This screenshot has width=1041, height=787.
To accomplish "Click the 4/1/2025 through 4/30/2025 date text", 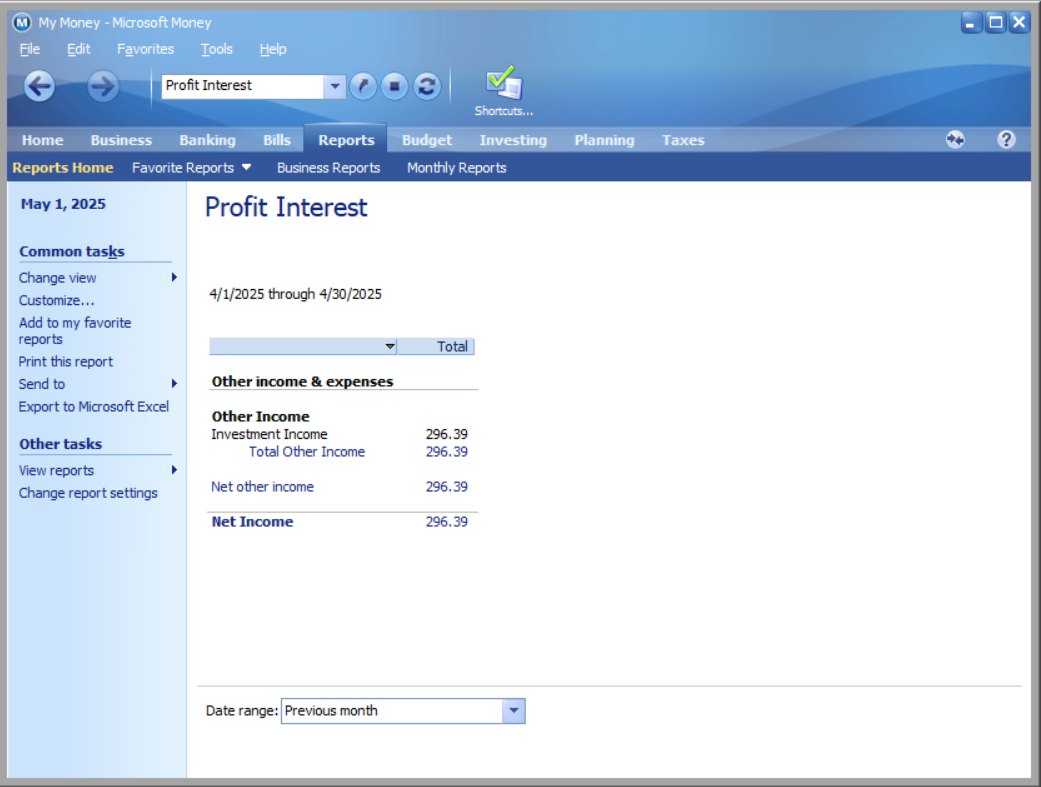I will pos(295,294).
